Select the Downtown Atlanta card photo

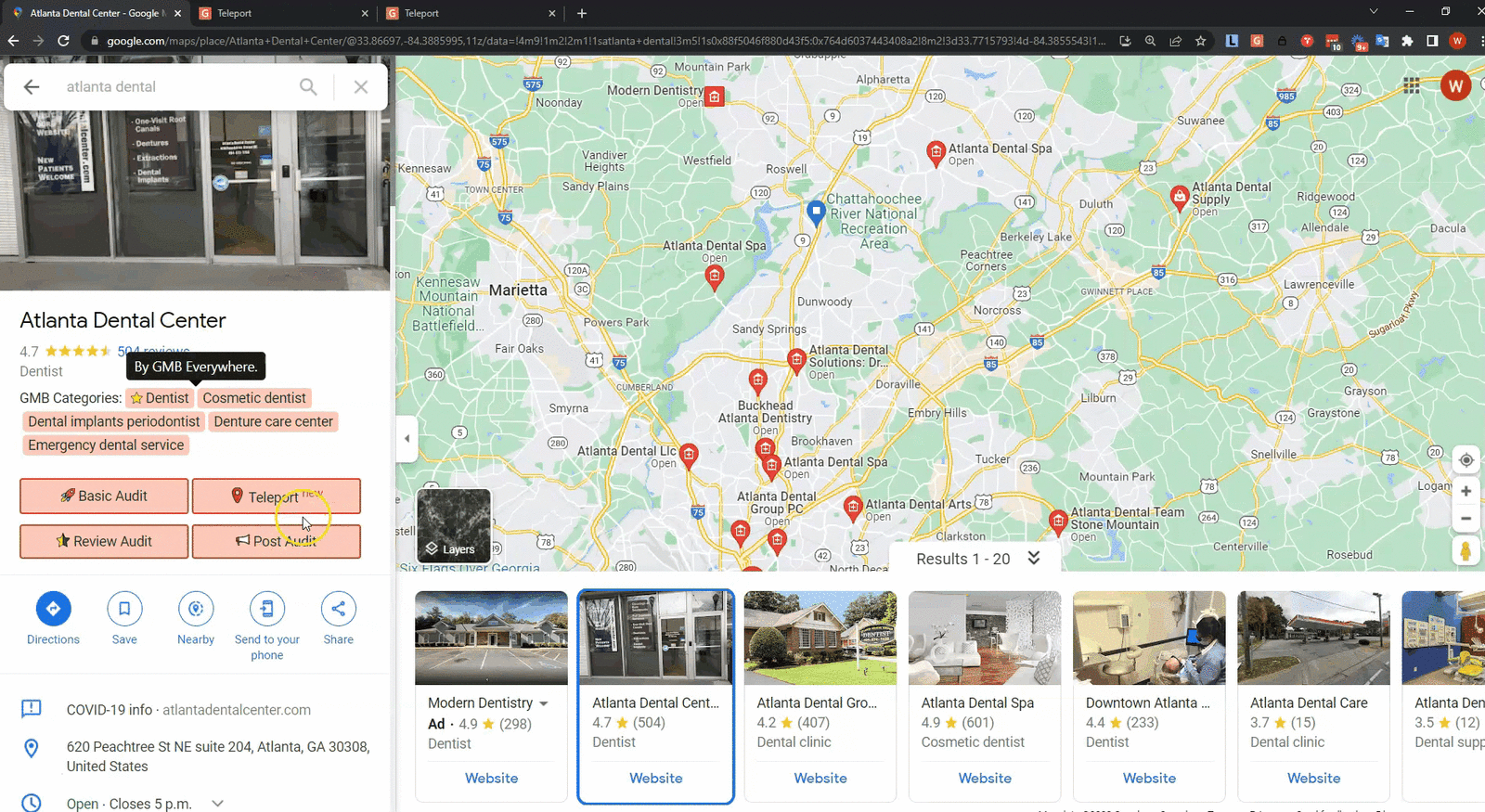pos(1149,638)
